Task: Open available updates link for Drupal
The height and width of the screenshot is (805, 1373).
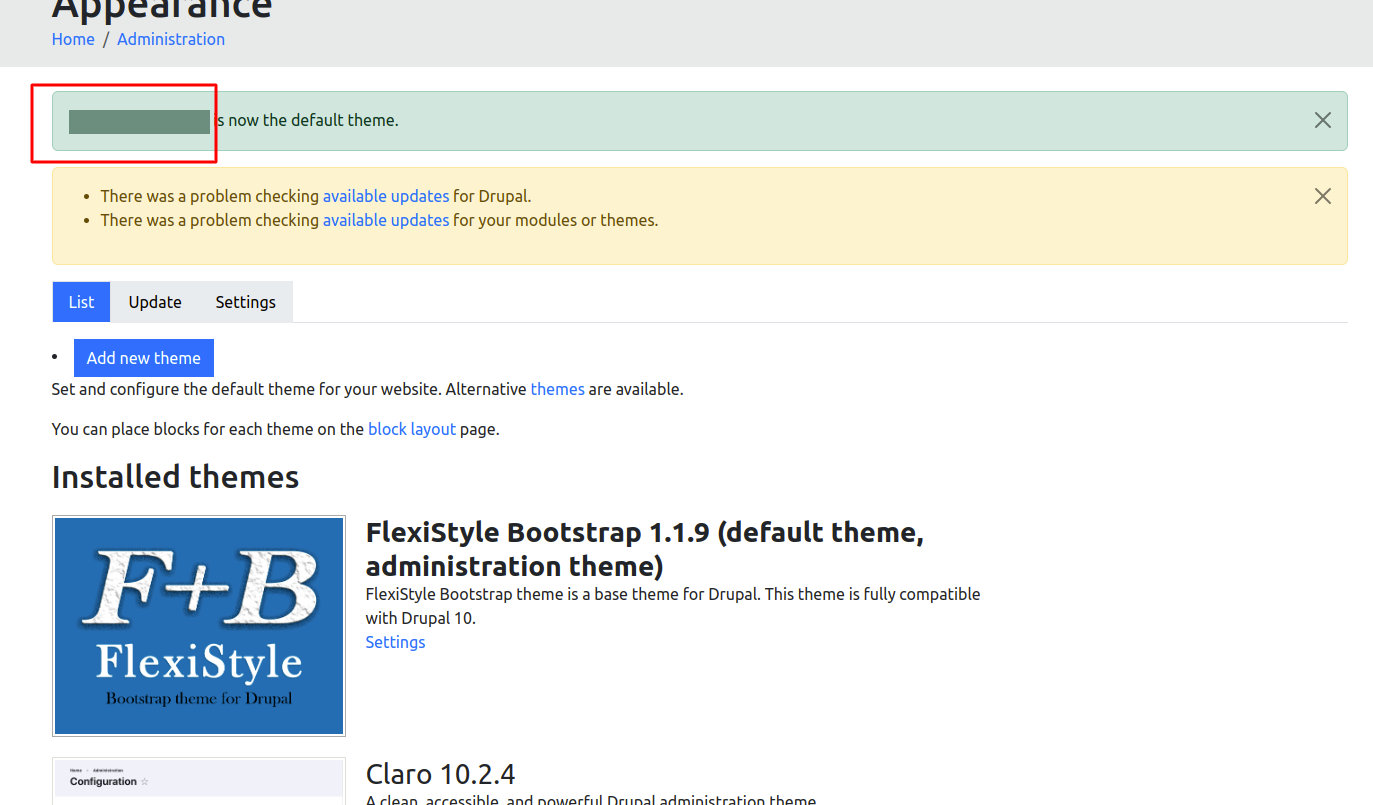Action: click(x=385, y=196)
